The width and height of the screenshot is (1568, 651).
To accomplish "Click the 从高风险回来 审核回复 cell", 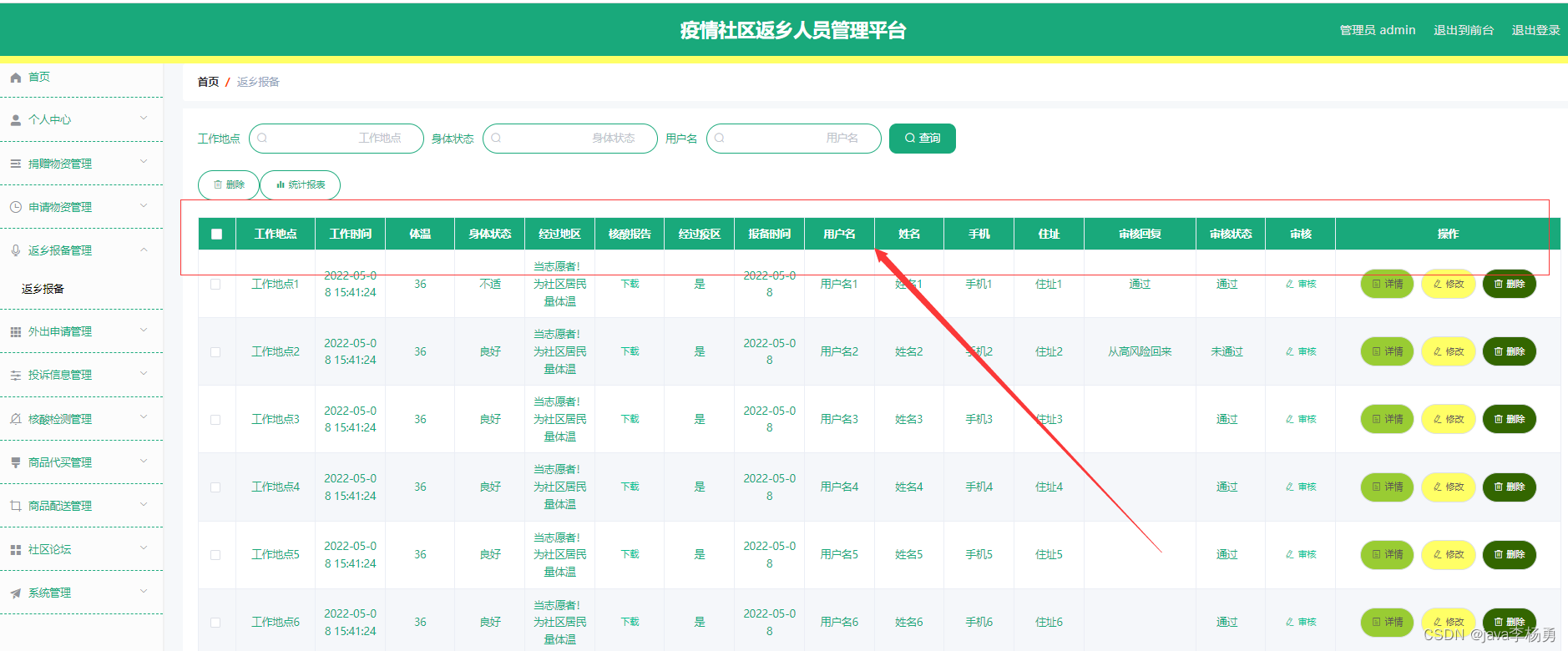I will tap(1140, 352).
